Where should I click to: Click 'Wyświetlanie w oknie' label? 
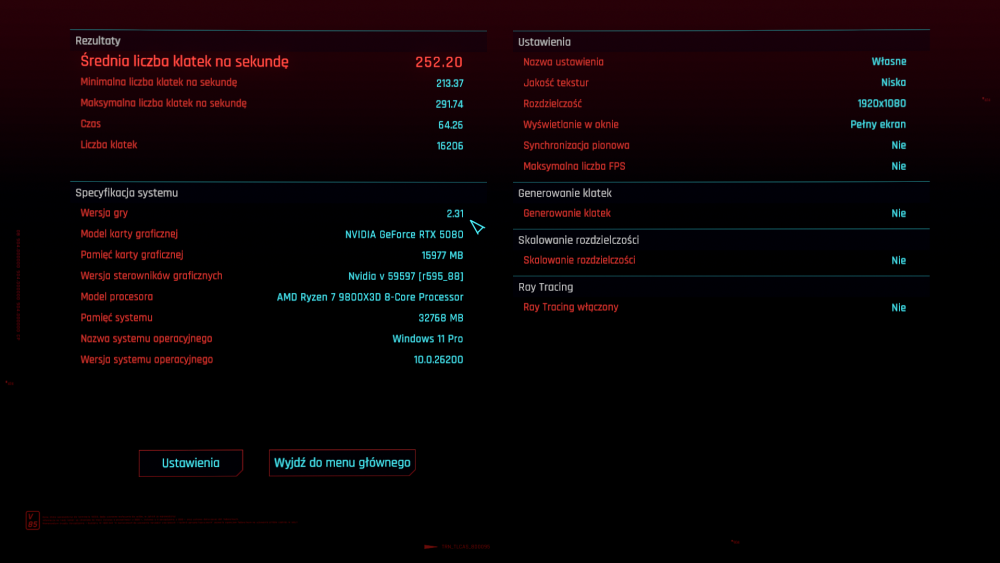tap(571, 124)
